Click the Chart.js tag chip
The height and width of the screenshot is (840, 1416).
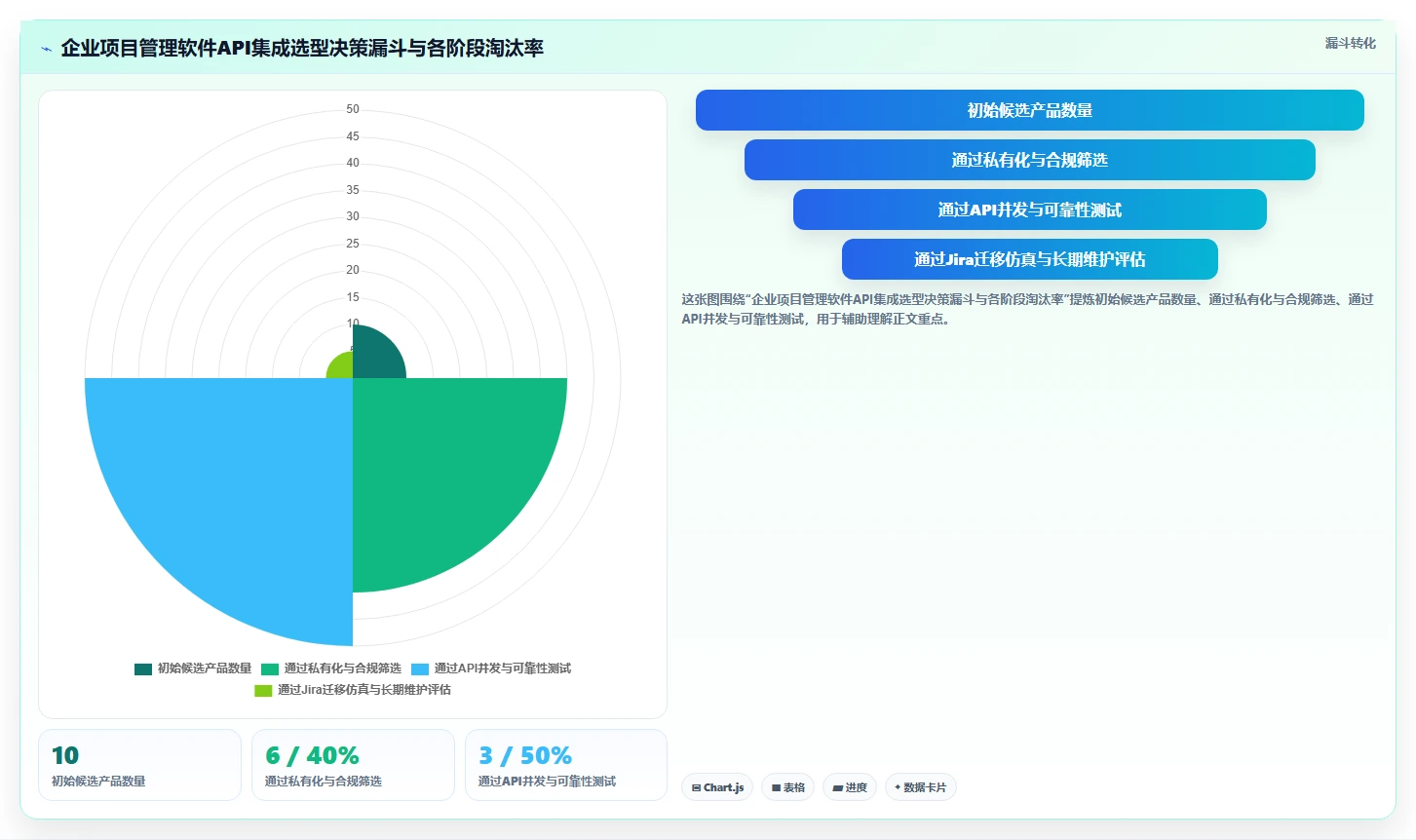[x=717, y=787]
